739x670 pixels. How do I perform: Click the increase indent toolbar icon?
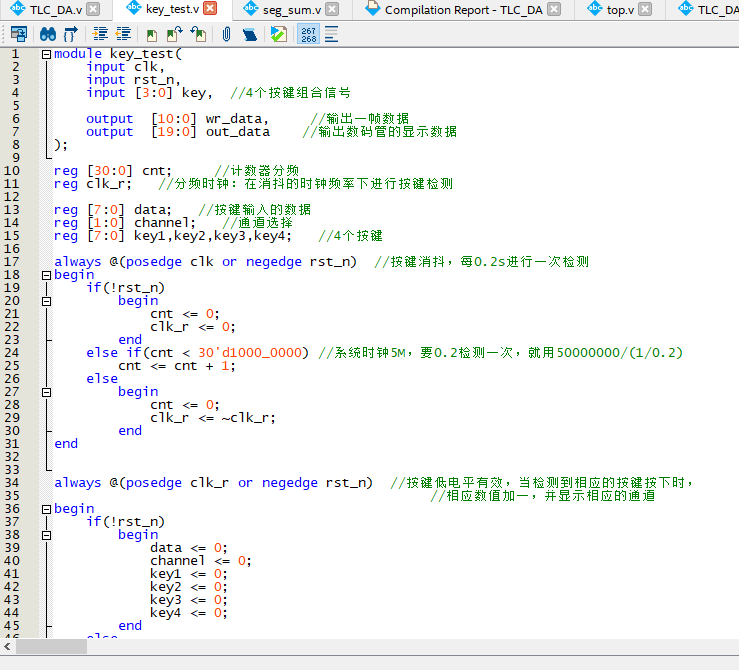coord(99,34)
